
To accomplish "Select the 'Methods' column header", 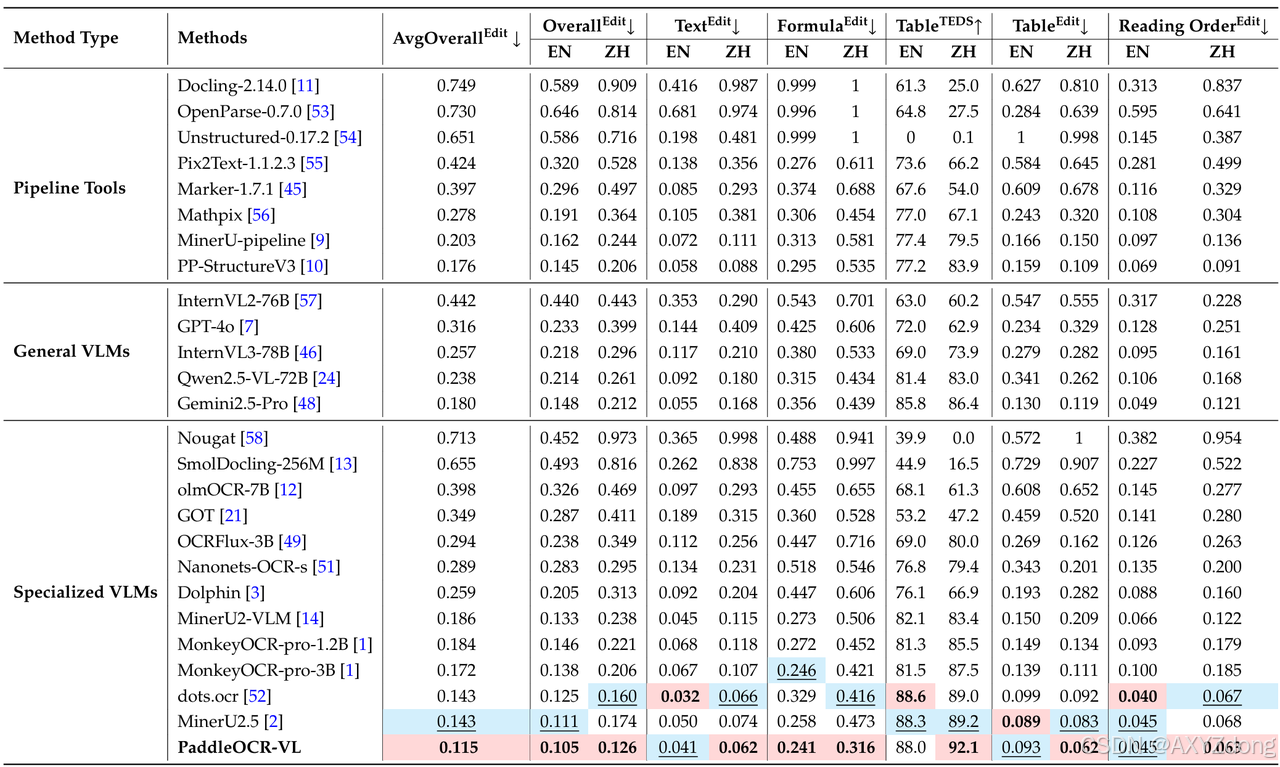I will tap(212, 38).
